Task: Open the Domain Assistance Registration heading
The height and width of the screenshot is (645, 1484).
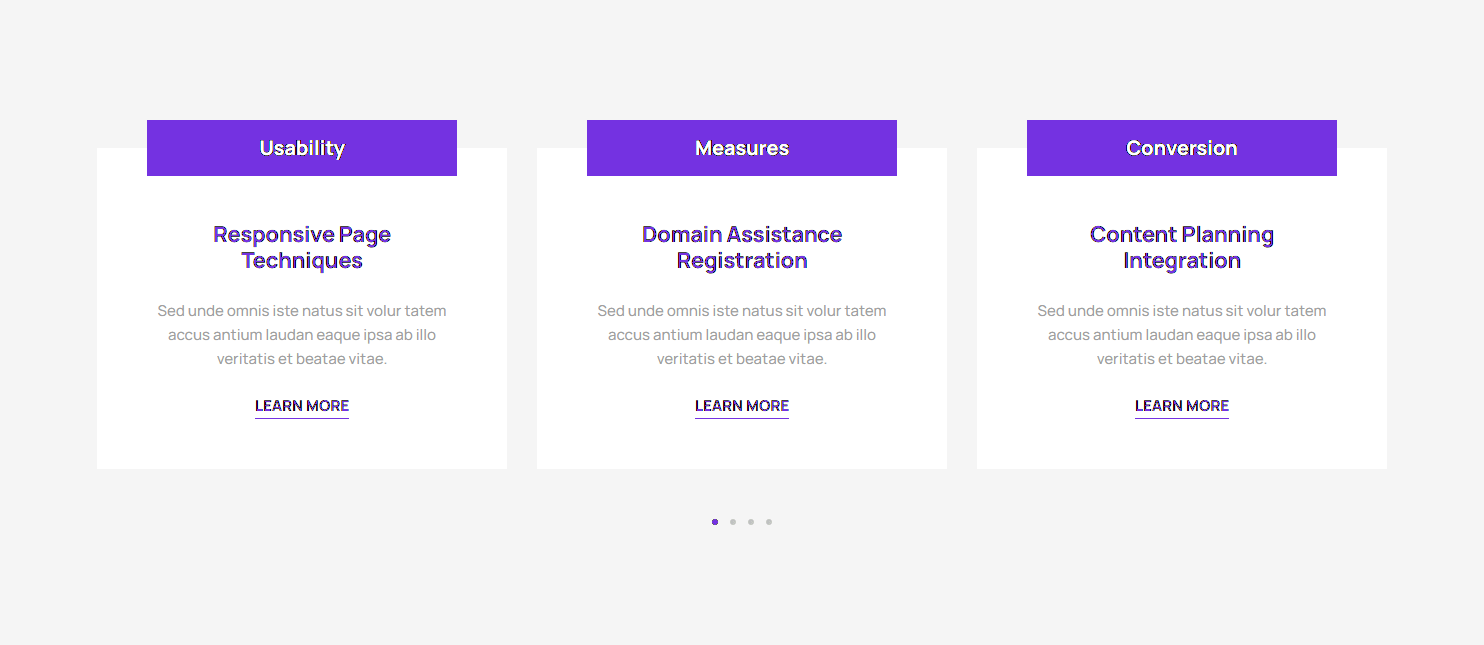Action: pyautogui.click(x=742, y=247)
